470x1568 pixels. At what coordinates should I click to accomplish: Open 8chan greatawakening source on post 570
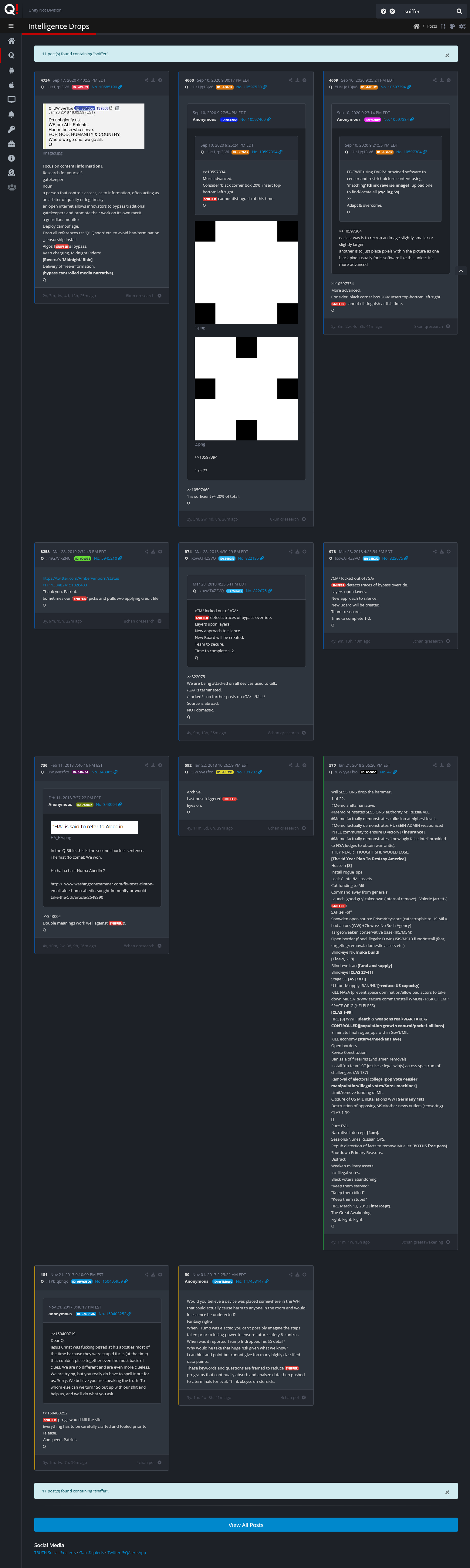422,1242
